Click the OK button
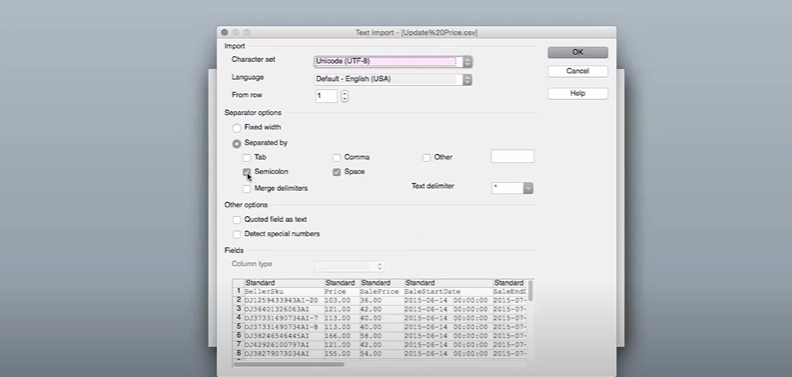Screen dimensions: 792x377 point(577,52)
